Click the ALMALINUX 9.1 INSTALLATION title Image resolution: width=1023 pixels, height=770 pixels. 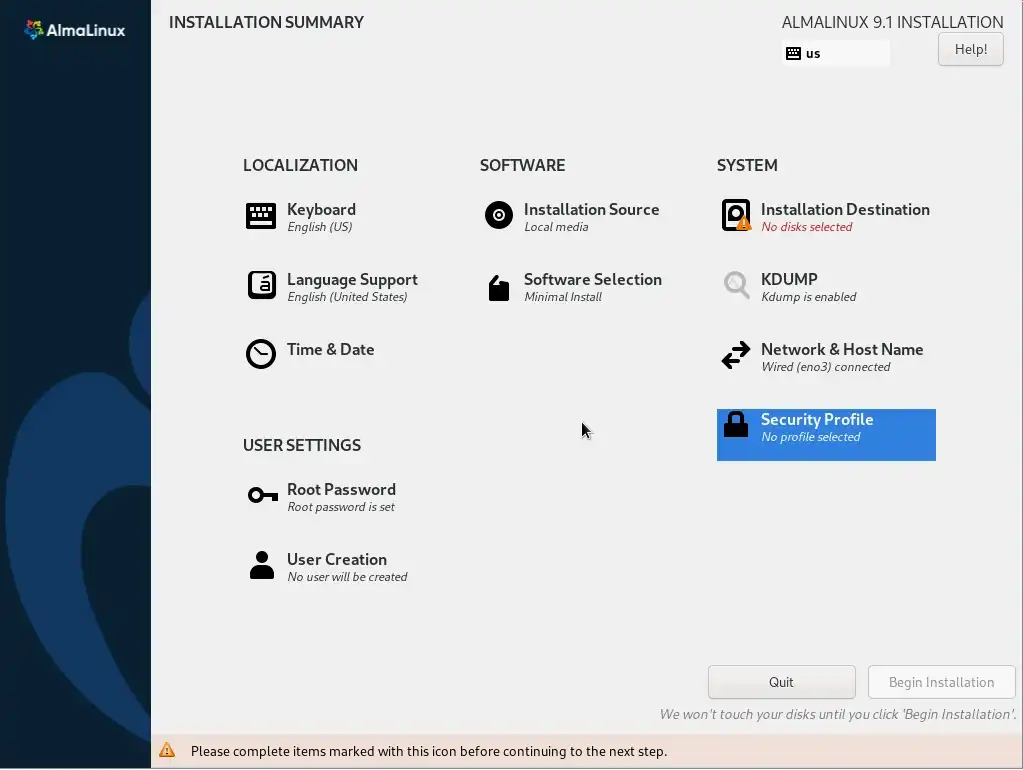[892, 22]
